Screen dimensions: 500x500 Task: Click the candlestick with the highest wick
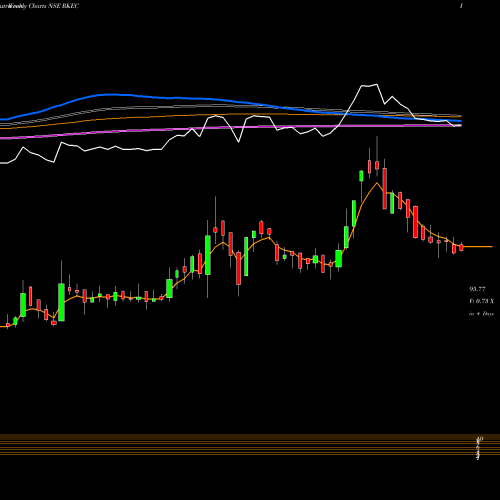(x=377, y=165)
